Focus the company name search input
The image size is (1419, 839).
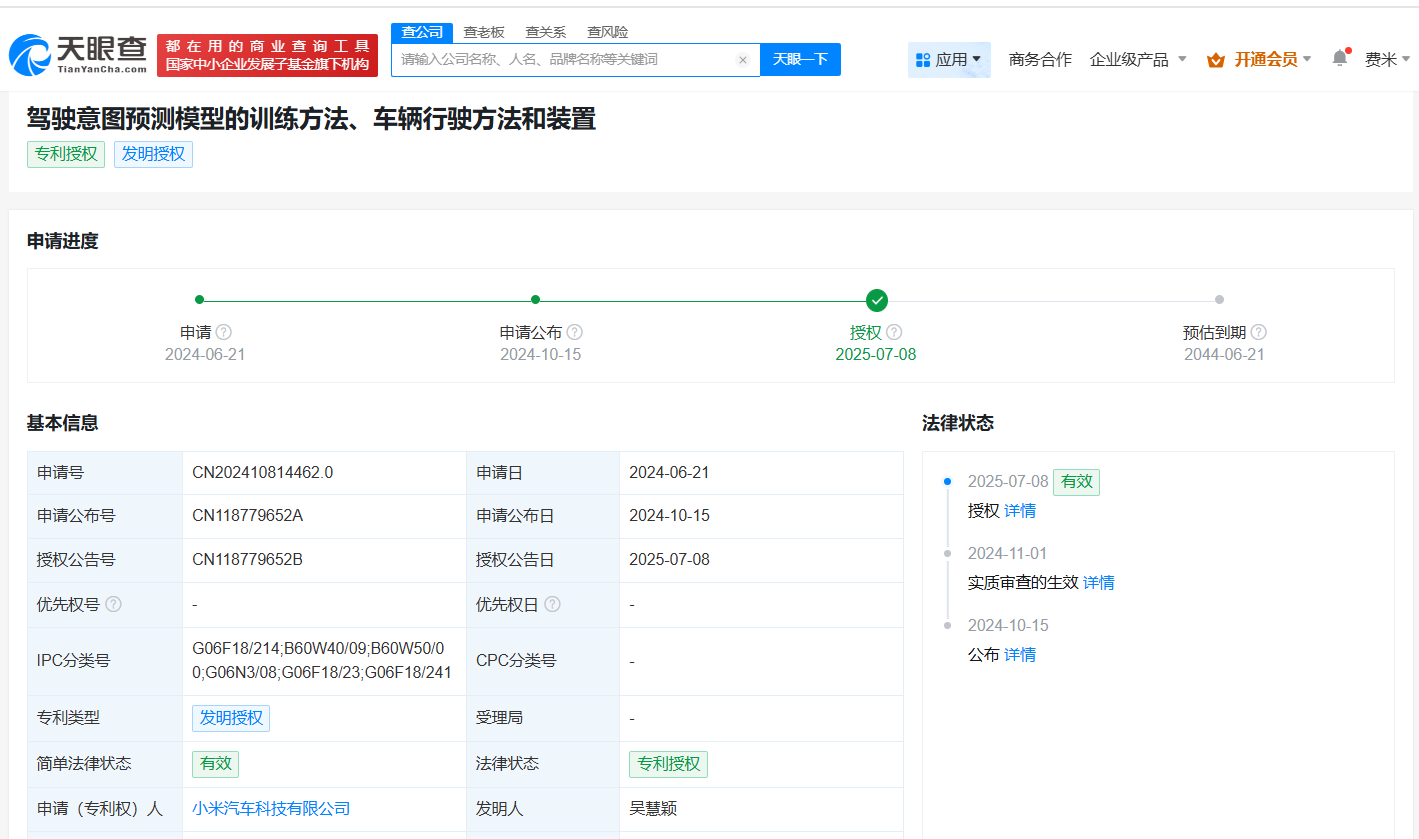click(565, 60)
